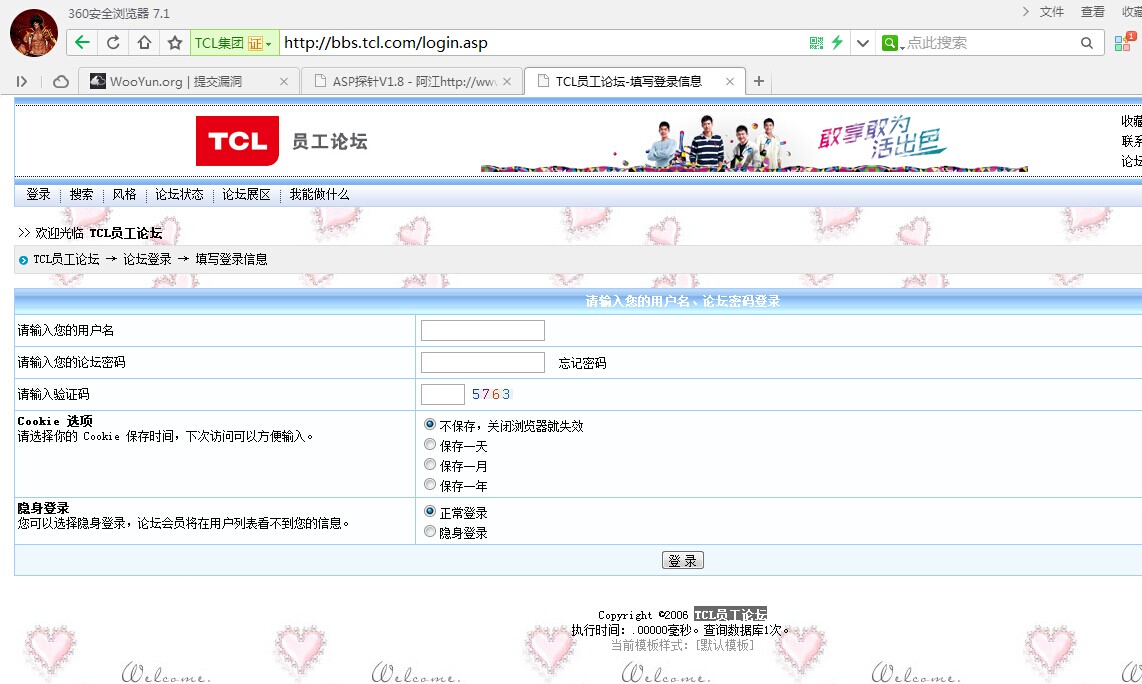The image size is (1142, 684).
Task: Close the ASP探针V1.8 tab
Action: pos(507,82)
